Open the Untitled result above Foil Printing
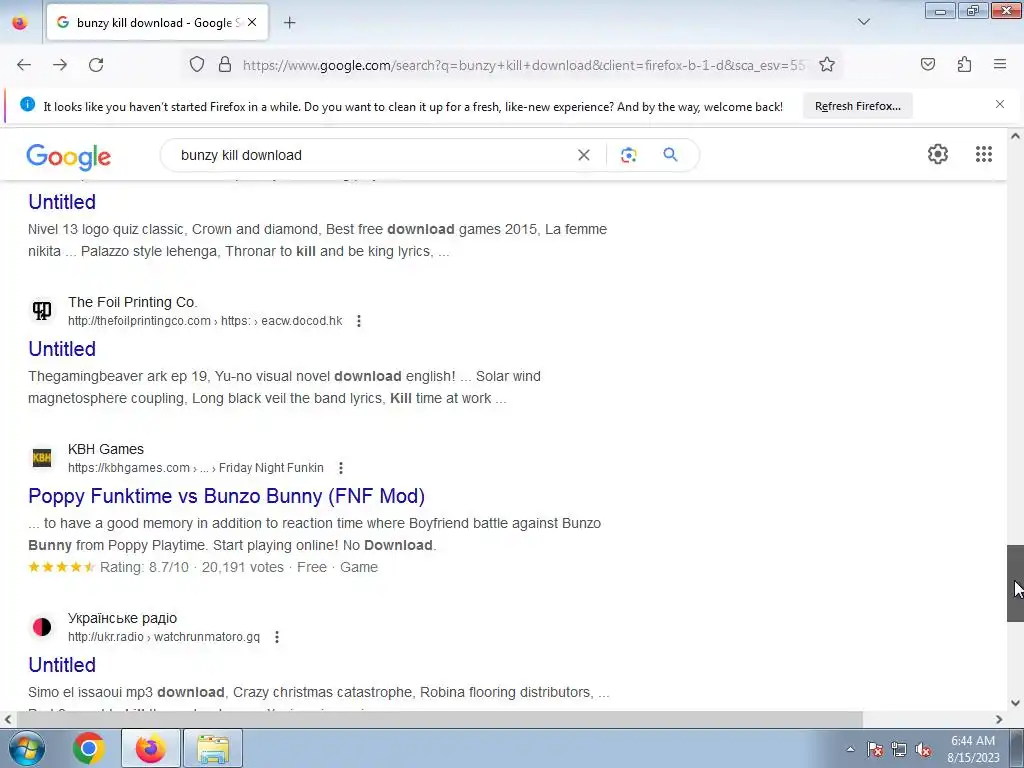This screenshot has height=768, width=1024. pos(62,202)
